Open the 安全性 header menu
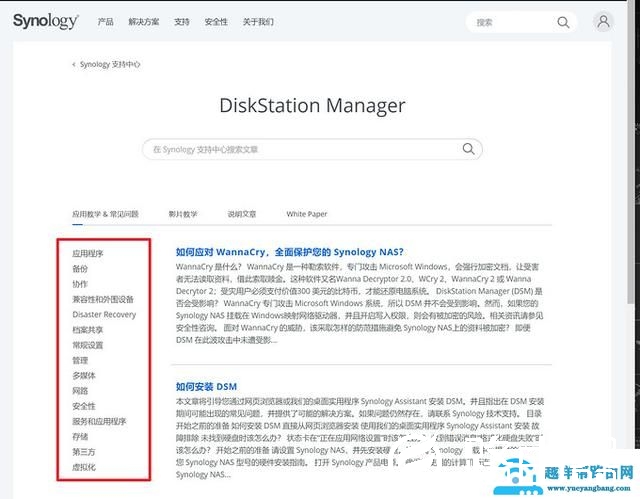This screenshot has height=499, width=640. (216, 22)
